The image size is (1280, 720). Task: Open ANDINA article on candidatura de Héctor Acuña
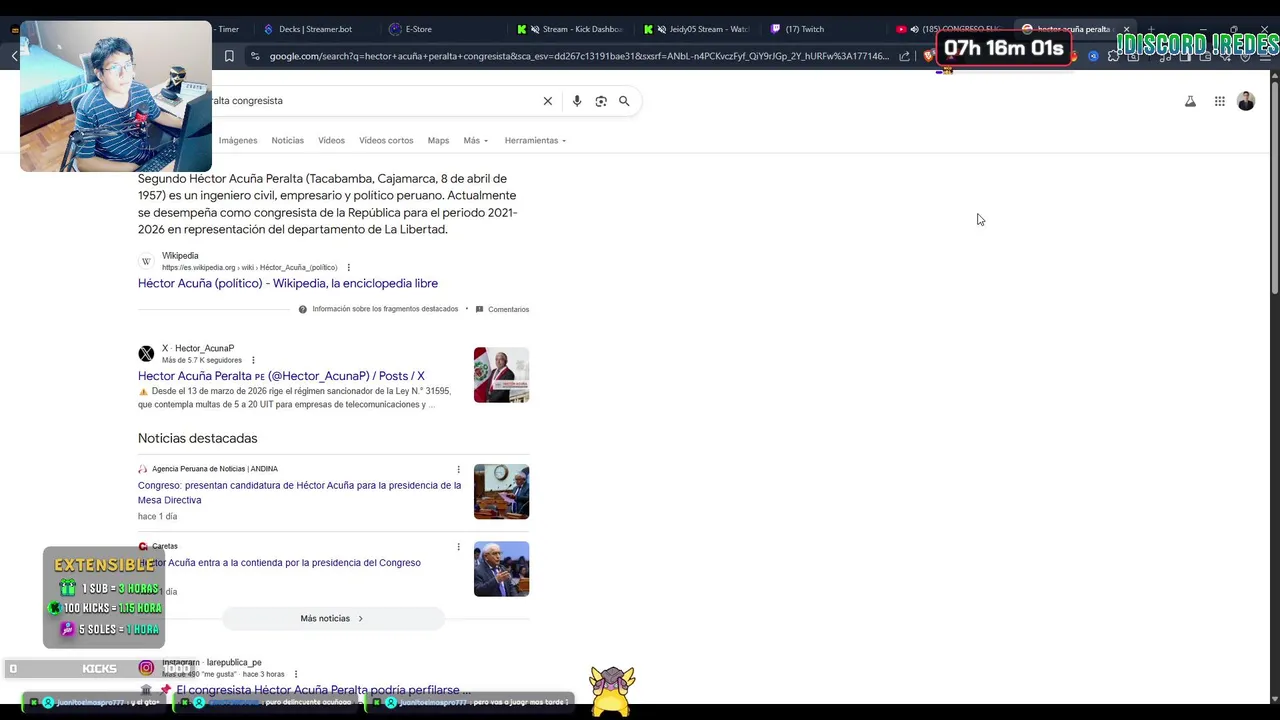pyautogui.click(x=300, y=492)
